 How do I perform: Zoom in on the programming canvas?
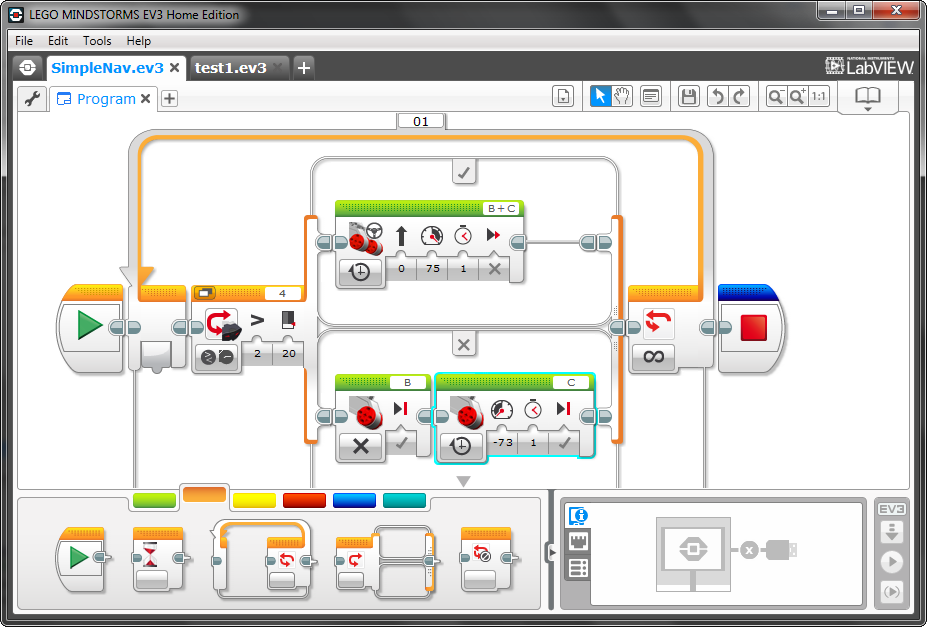[x=795, y=95]
